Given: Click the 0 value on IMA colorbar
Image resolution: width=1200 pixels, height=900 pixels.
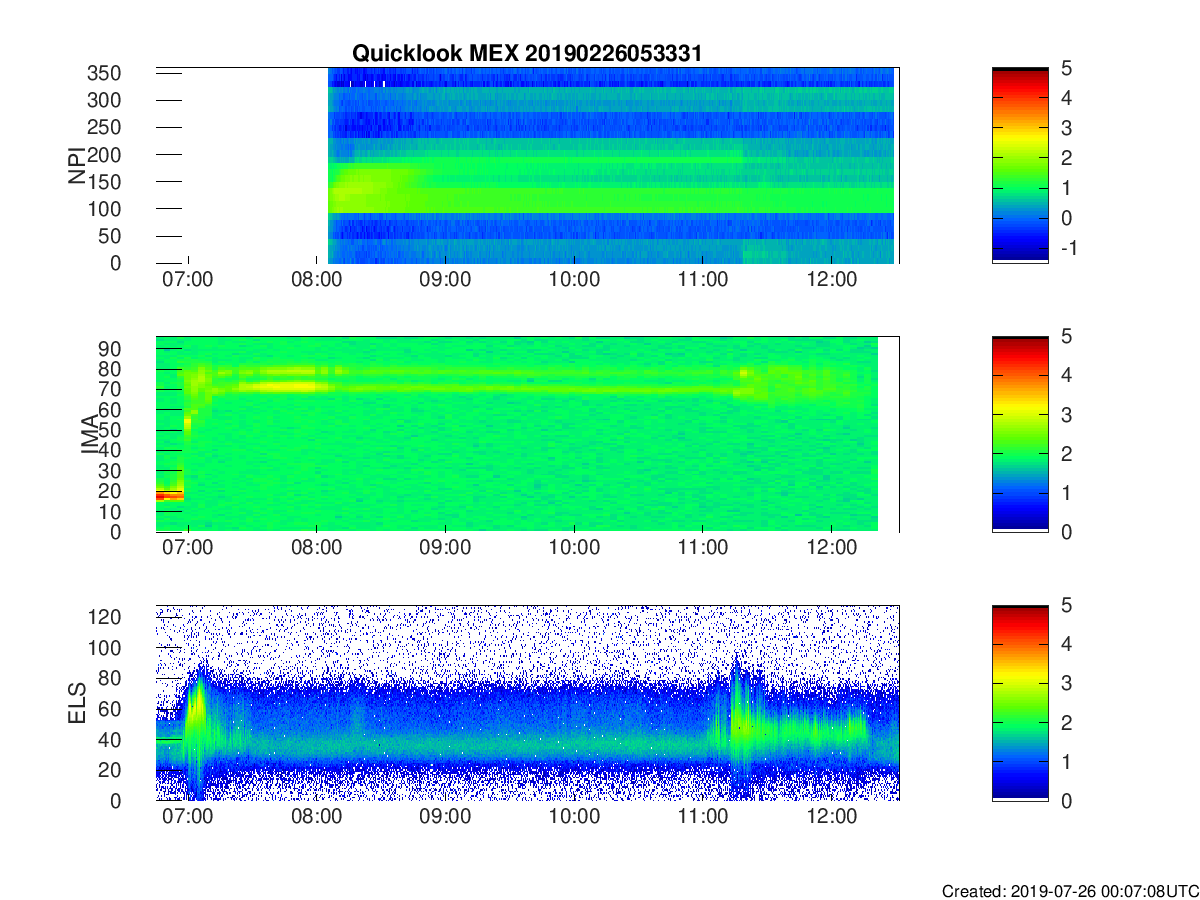Looking at the screenshot, I should [x=1066, y=531].
